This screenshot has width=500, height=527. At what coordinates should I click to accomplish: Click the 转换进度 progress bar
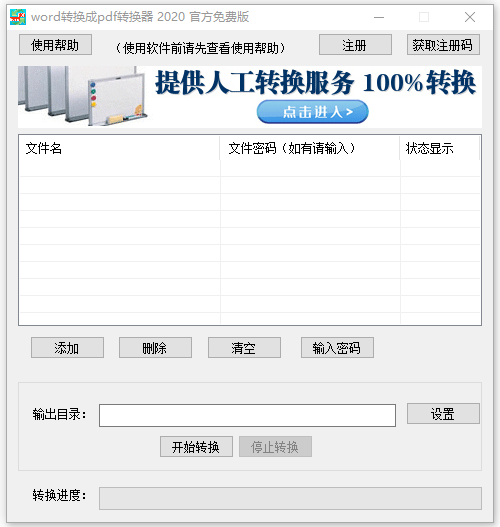click(290, 498)
